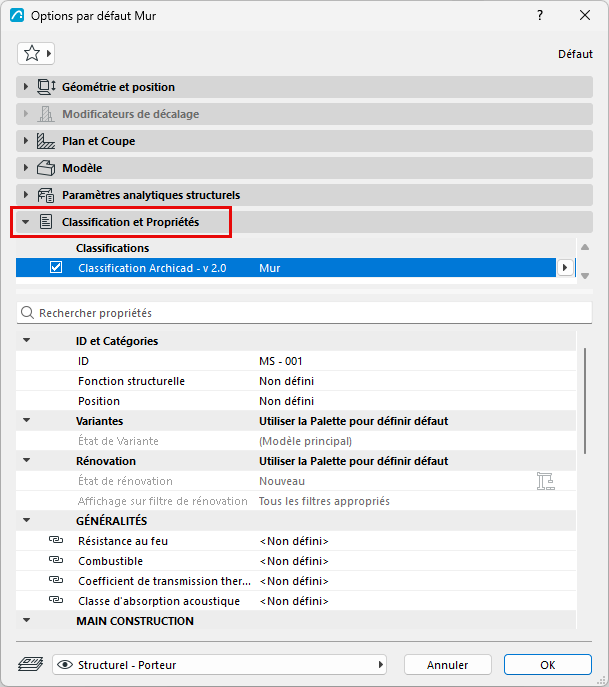Select the ID value MS - 001
Screen dimensions: 609x687
click(280, 361)
